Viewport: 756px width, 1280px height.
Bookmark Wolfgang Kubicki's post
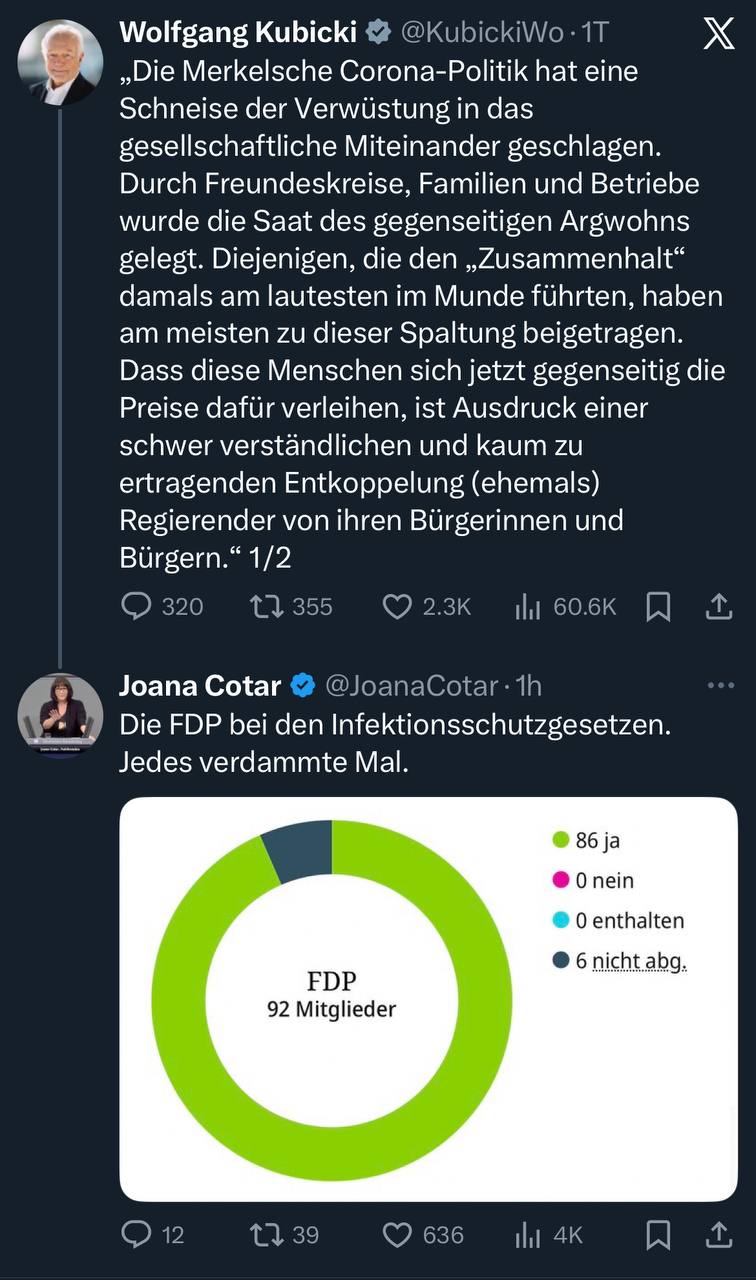click(x=658, y=606)
